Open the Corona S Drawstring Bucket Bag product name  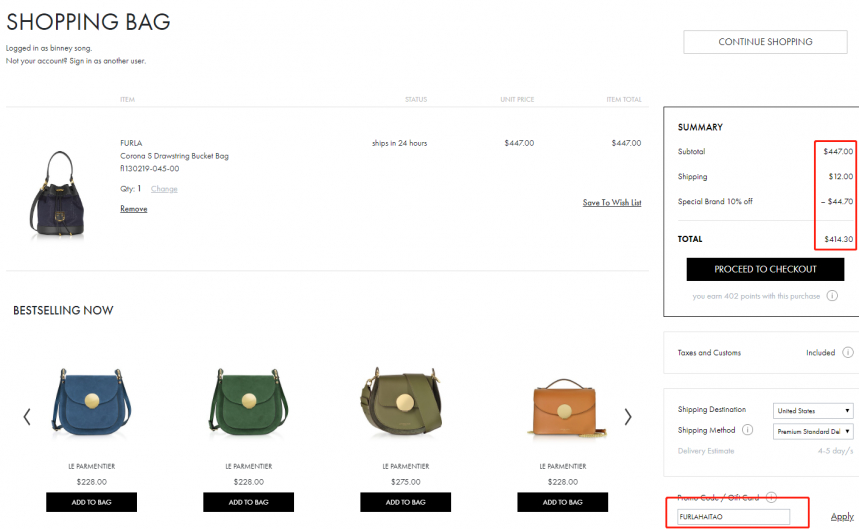[x=174, y=156]
